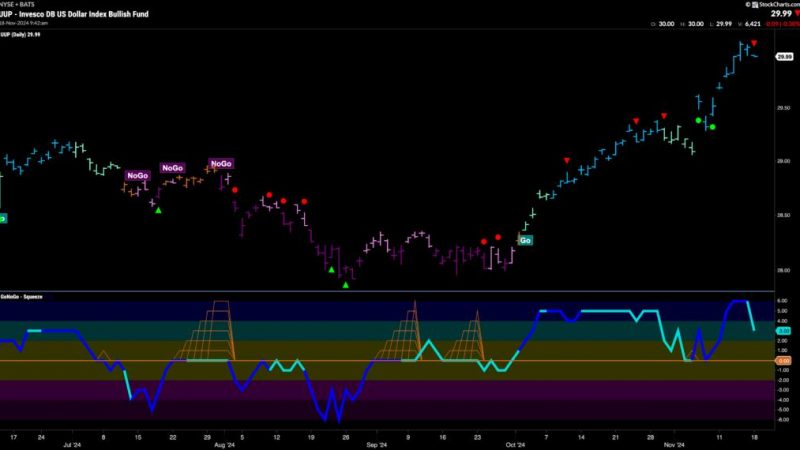Click the cyan 3.00 oscillator value tag
The image size is (800, 450).
point(783,331)
